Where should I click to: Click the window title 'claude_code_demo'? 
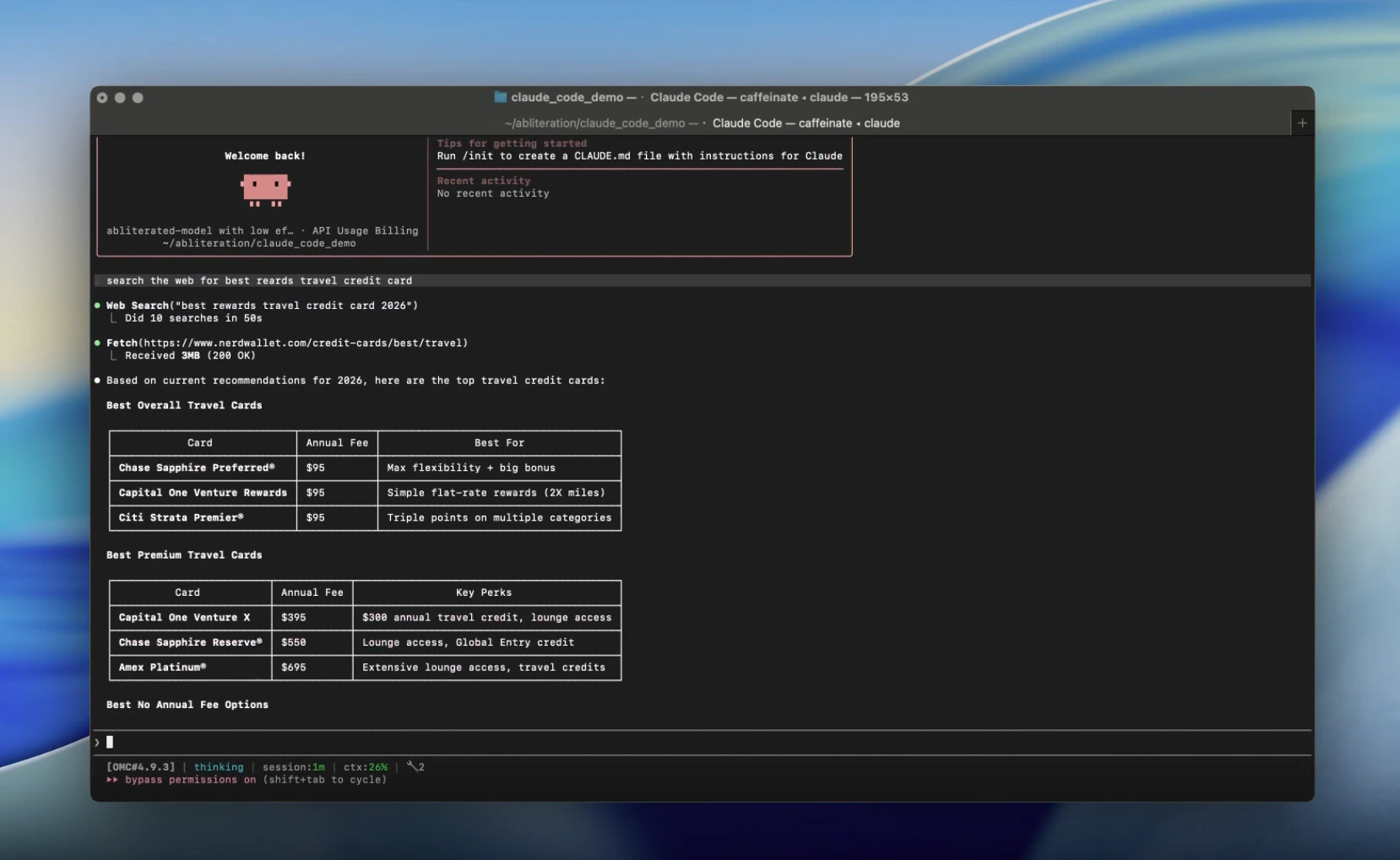pos(567,97)
